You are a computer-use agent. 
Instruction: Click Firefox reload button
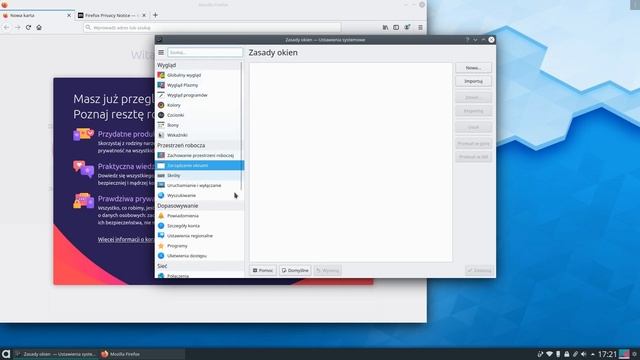28,27
